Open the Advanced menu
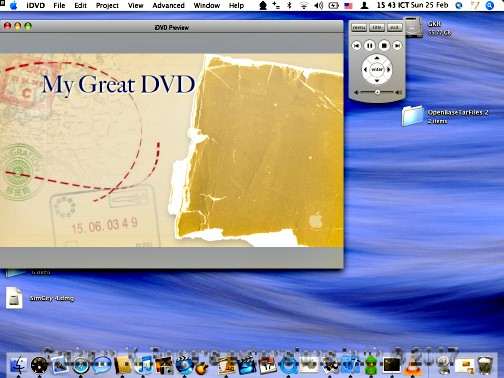 [168, 6]
